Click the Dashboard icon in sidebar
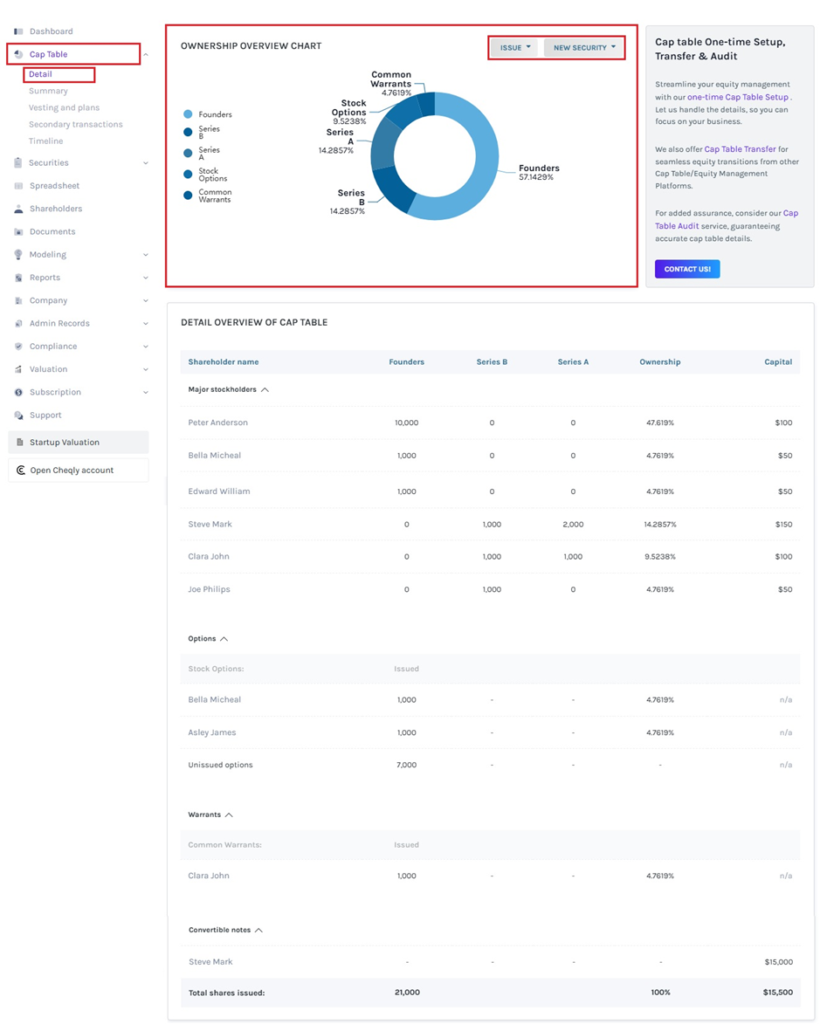The height and width of the screenshot is (1024, 820). pyautogui.click(x=18, y=32)
